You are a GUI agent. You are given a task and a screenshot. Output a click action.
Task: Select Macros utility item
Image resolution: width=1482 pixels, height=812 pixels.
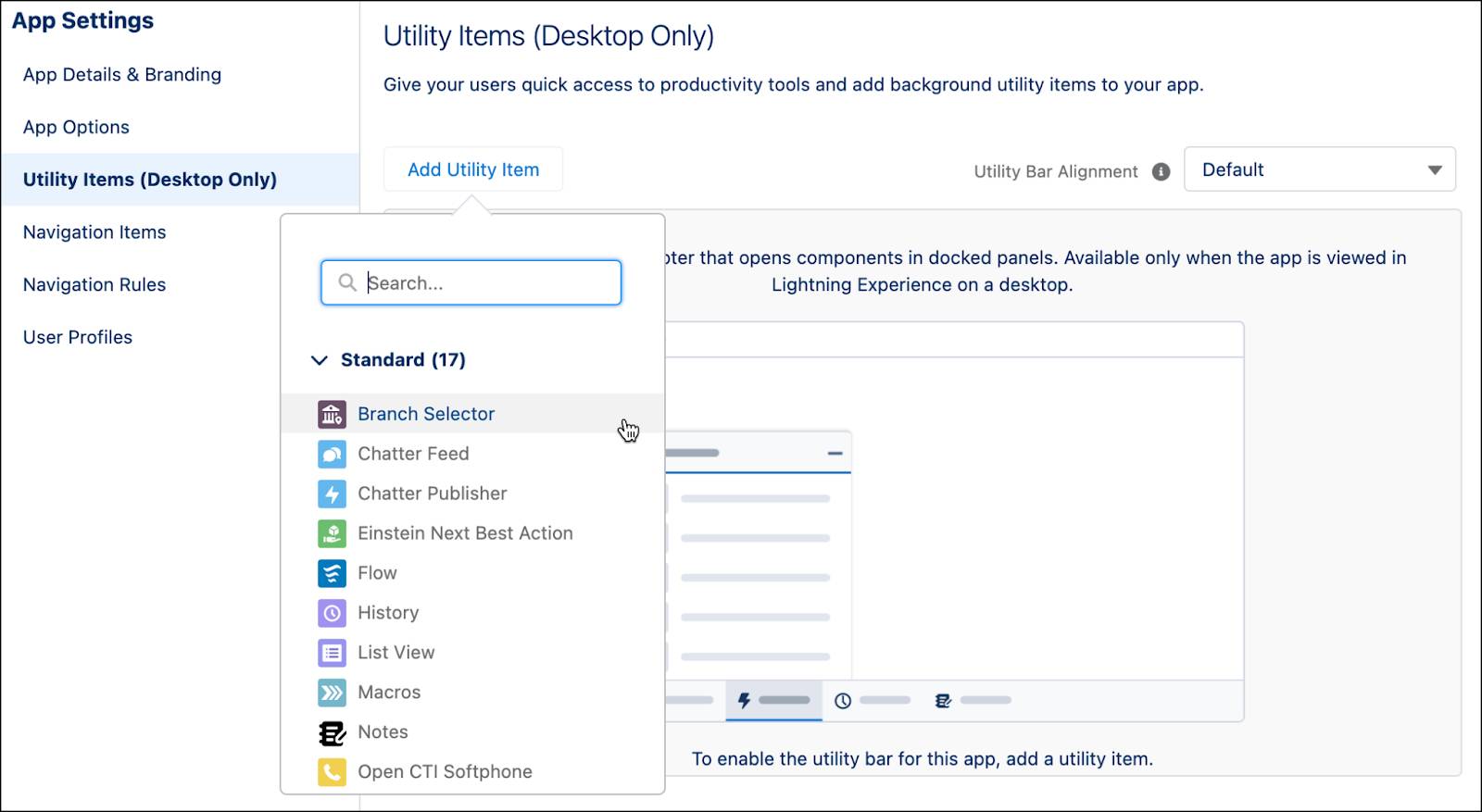(x=472, y=693)
